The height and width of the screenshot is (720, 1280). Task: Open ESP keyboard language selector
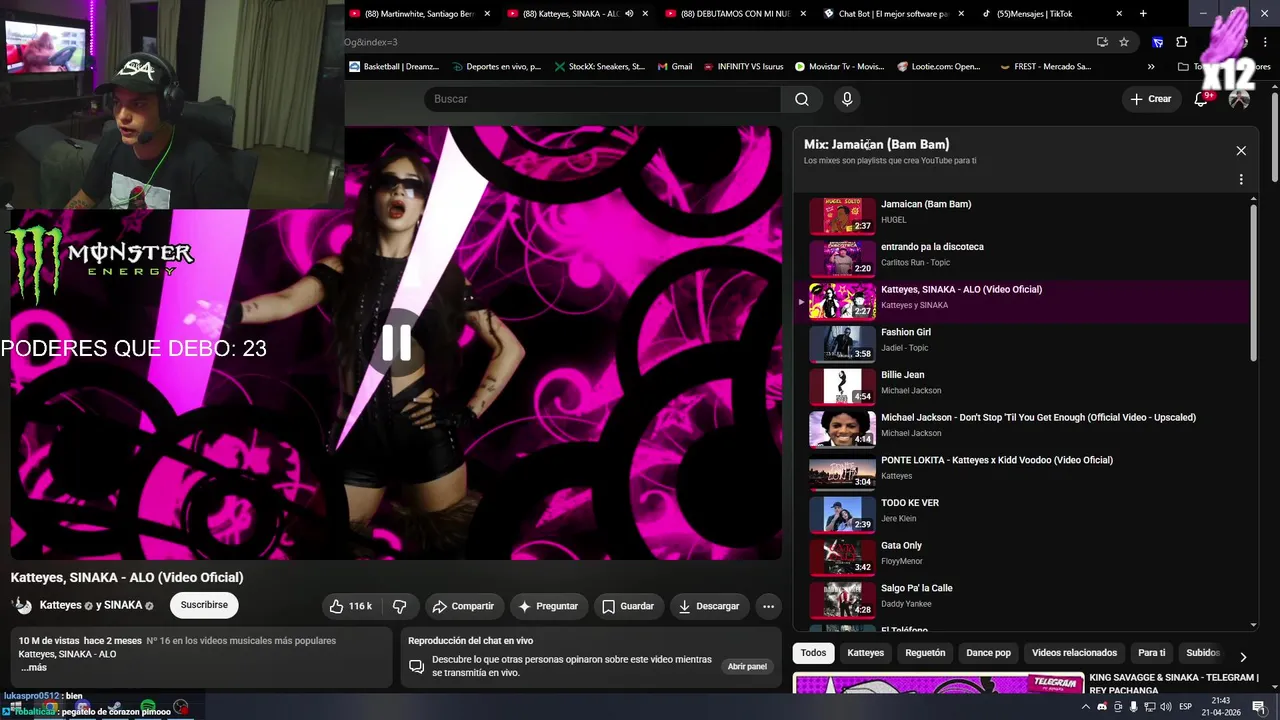click(x=1186, y=707)
